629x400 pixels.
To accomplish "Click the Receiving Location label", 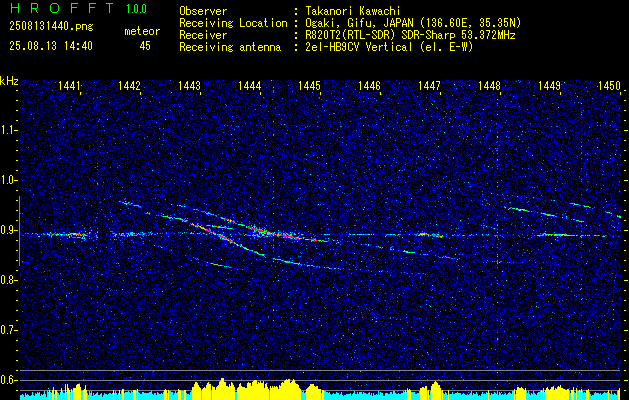I will (x=233, y=23).
